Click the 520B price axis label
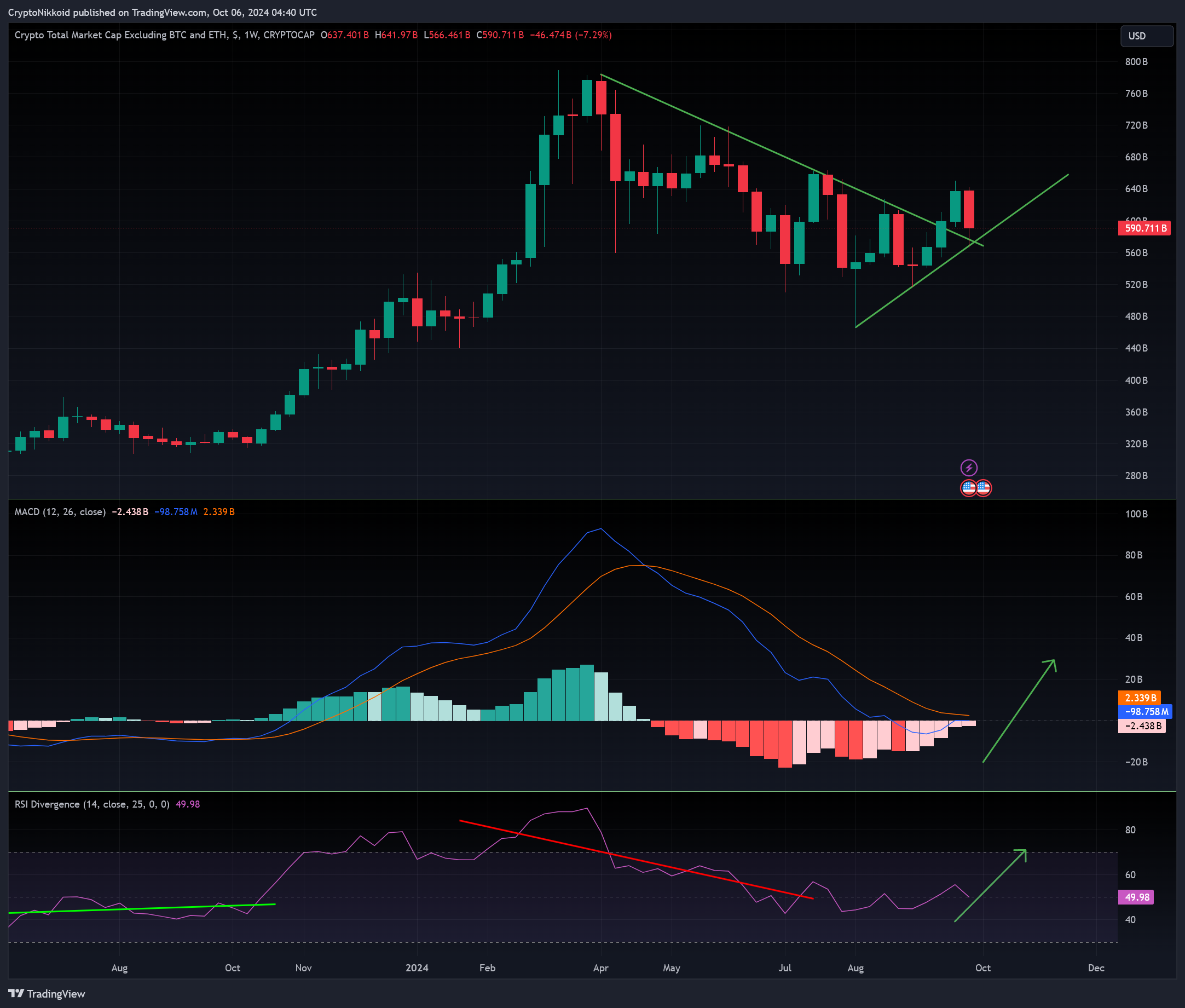 [x=1136, y=285]
